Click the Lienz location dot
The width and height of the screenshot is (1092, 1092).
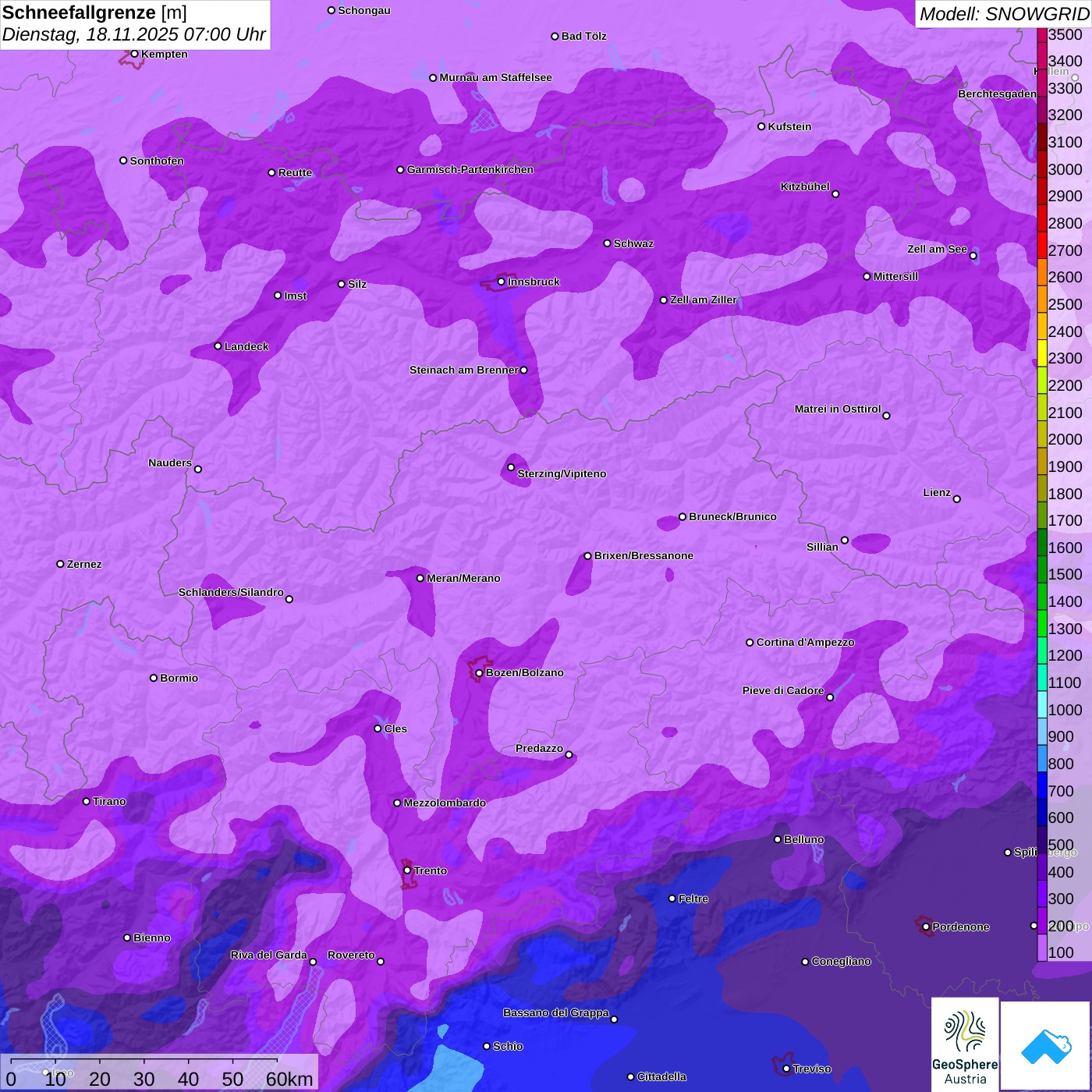pyautogui.click(x=957, y=499)
